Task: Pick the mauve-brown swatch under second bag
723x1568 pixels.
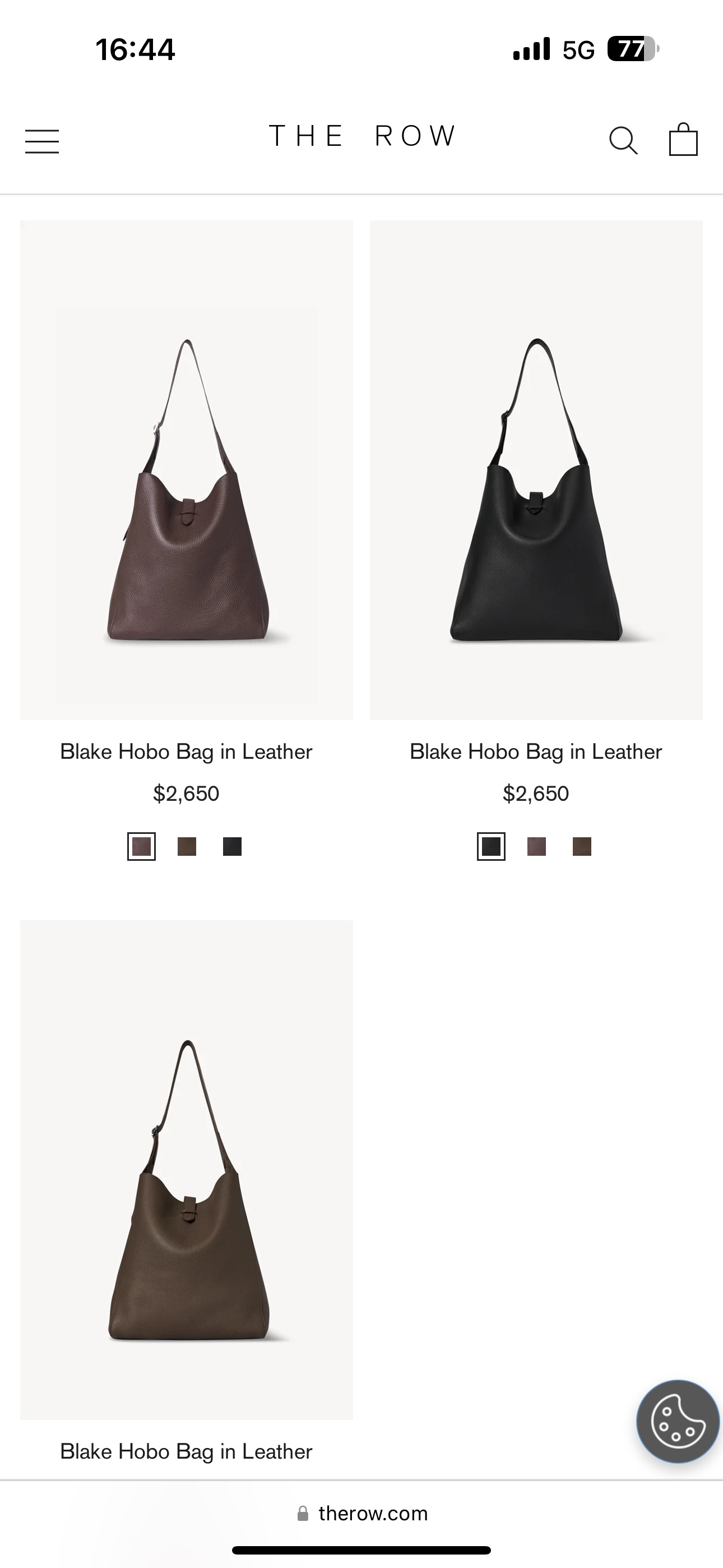Action: point(536,846)
